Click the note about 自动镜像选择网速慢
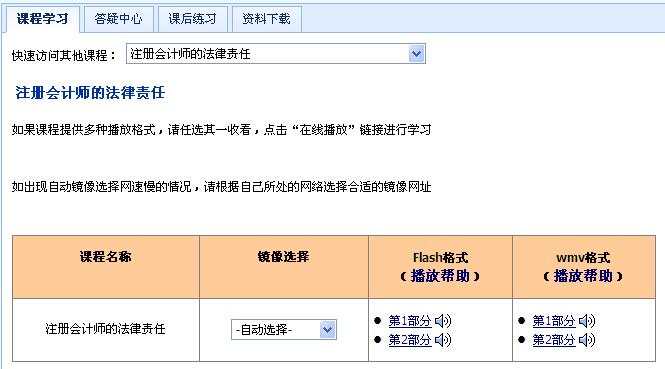The image size is (665, 369). coord(221,187)
